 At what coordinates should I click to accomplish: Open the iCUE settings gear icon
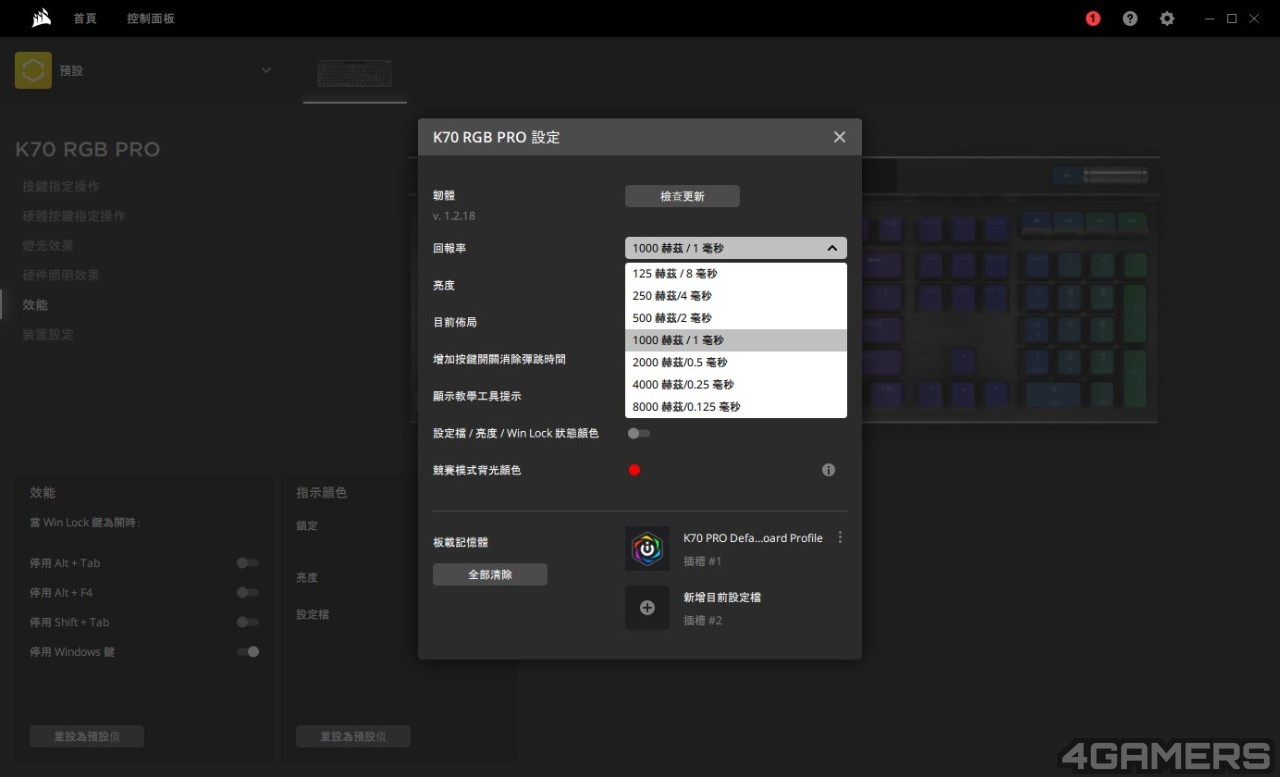(1167, 18)
